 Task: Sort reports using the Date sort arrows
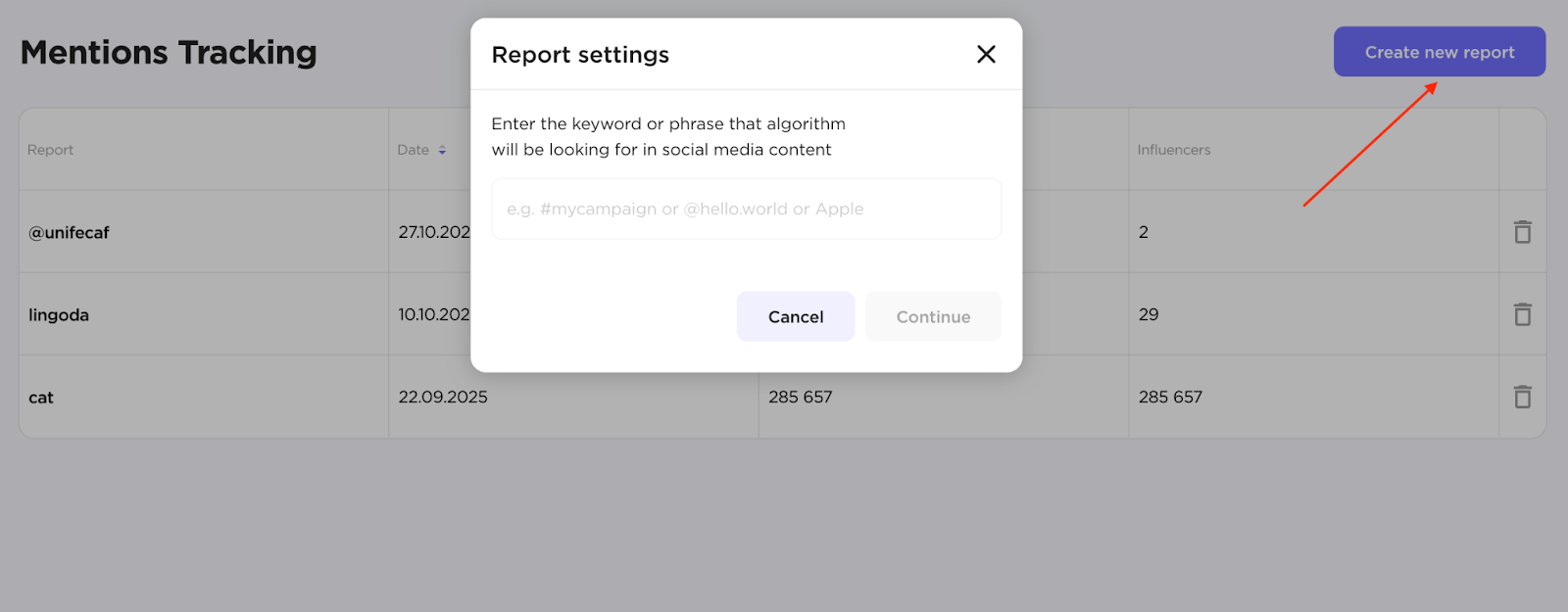coord(442,150)
